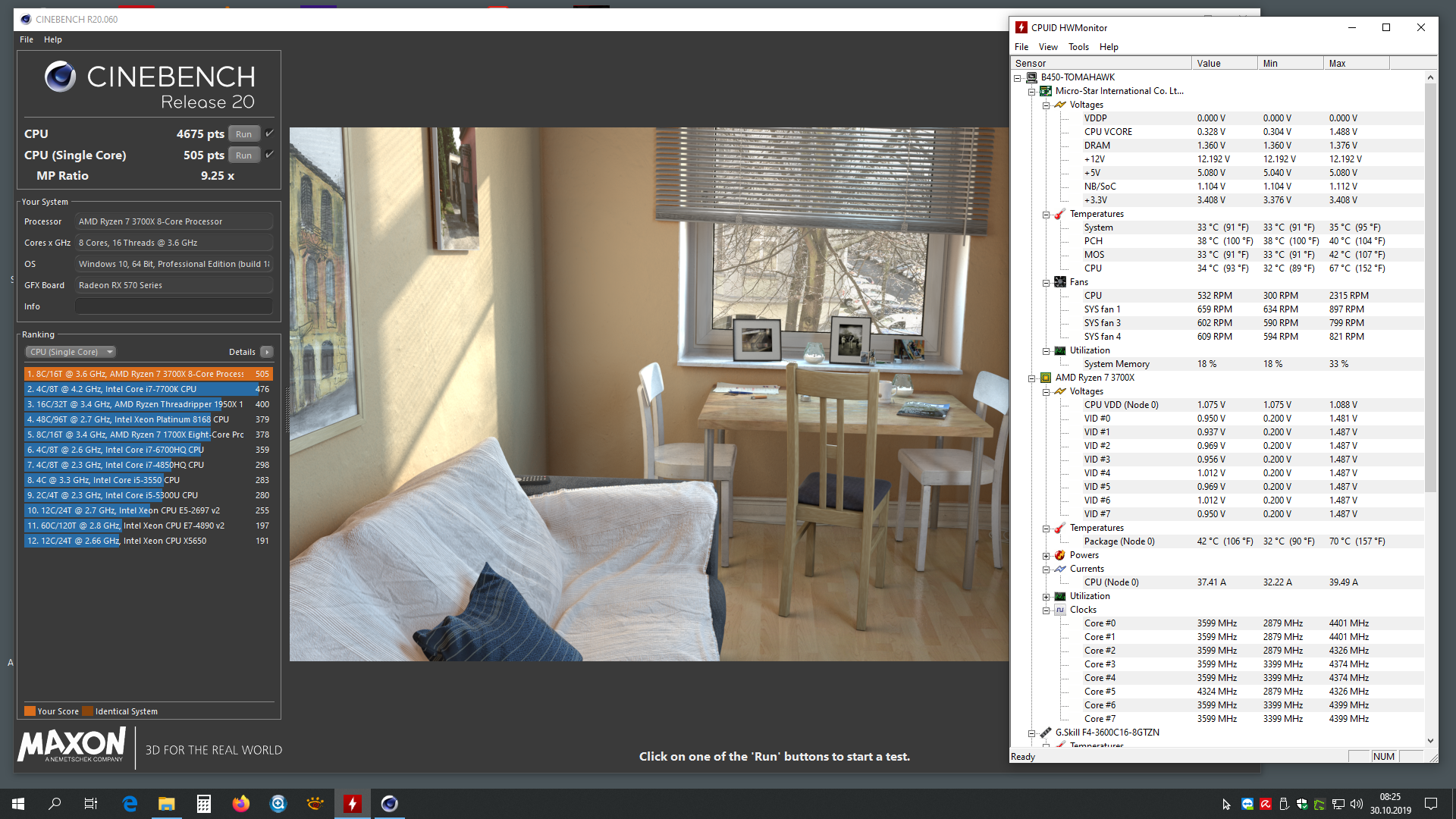Image resolution: width=1456 pixels, height=819 pixels.
Task: Open the Cinebench File menu
Action: 27,39
